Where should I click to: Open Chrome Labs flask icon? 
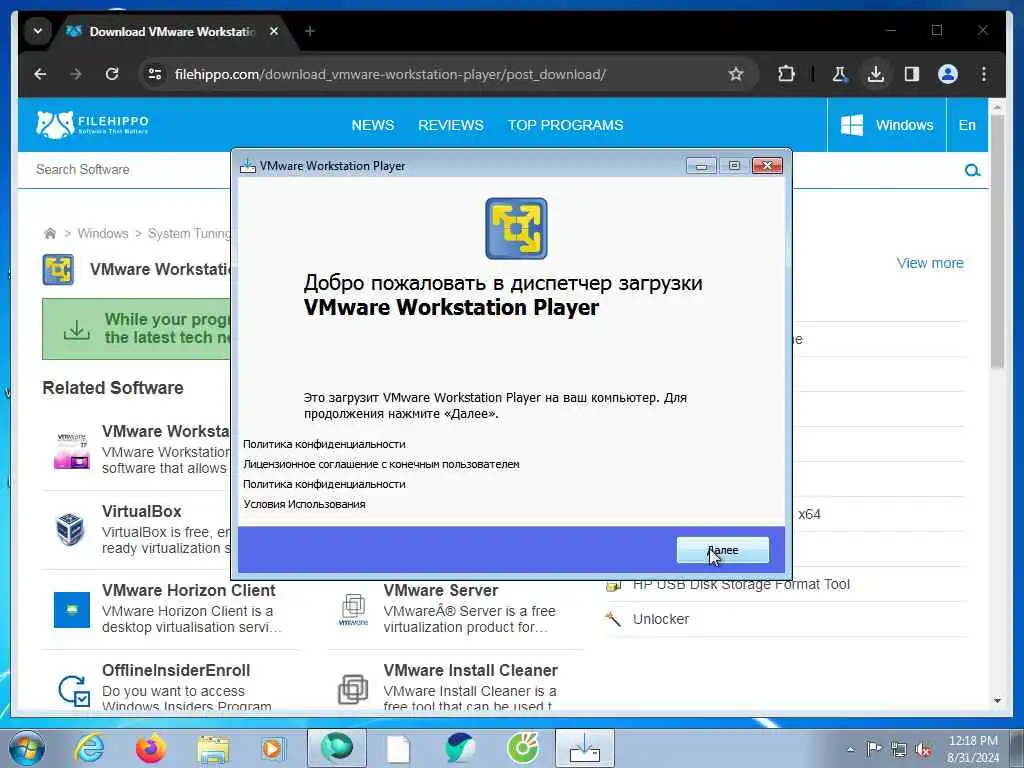840,74
